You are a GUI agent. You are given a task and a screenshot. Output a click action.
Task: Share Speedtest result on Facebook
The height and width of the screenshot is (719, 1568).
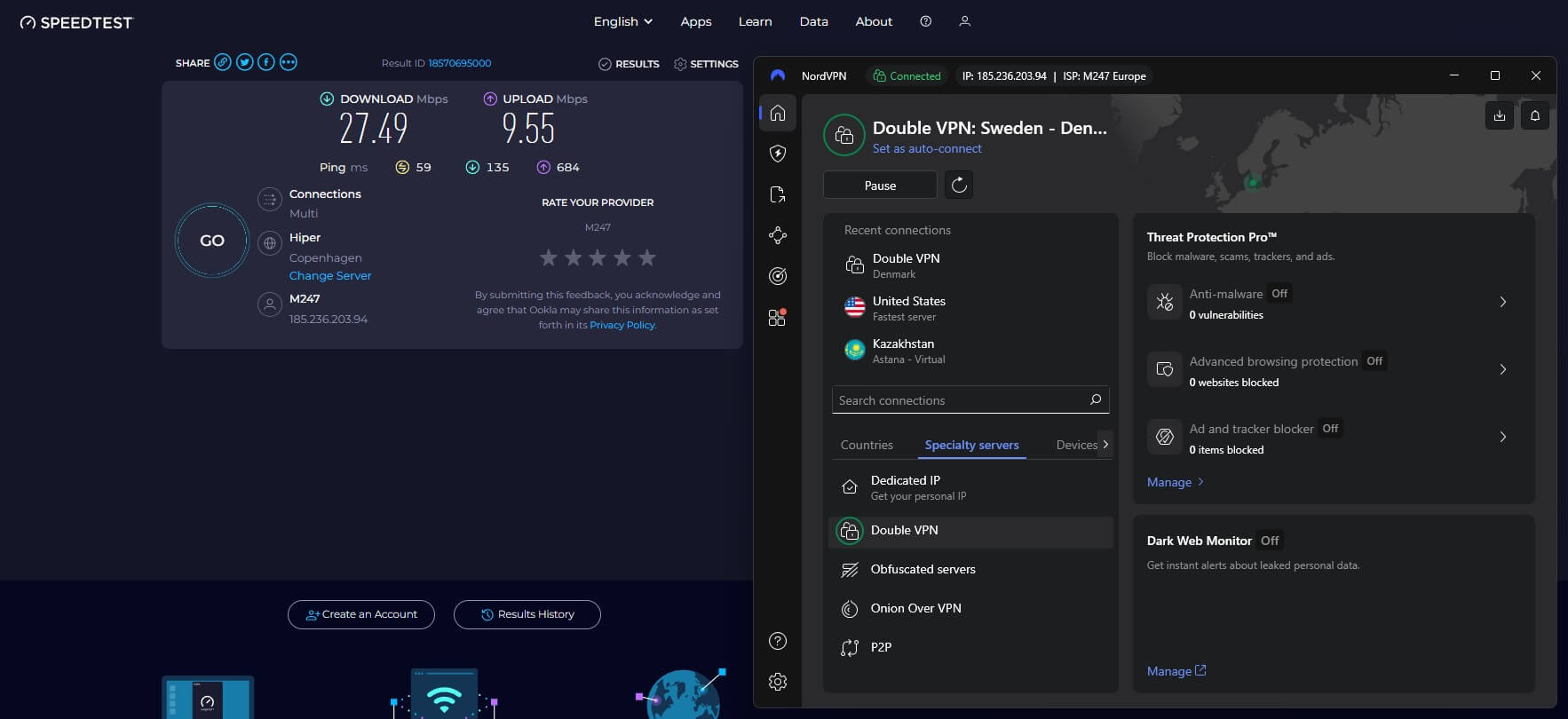point(265,62)
